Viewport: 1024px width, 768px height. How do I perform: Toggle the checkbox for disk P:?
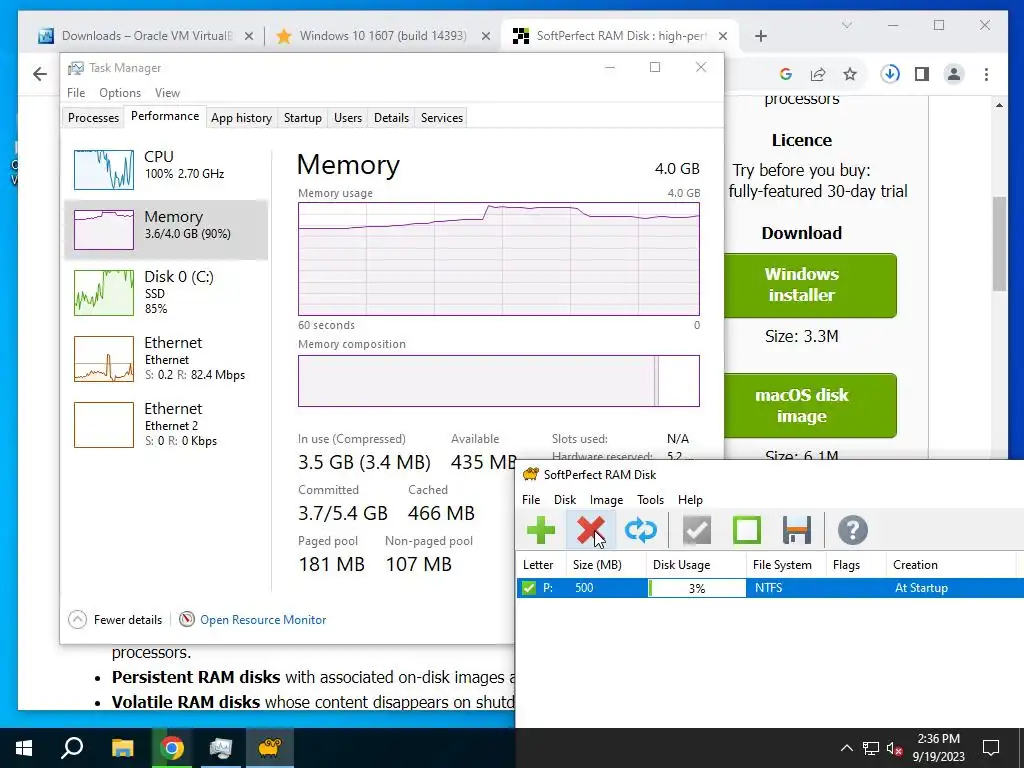pos(528,588)
